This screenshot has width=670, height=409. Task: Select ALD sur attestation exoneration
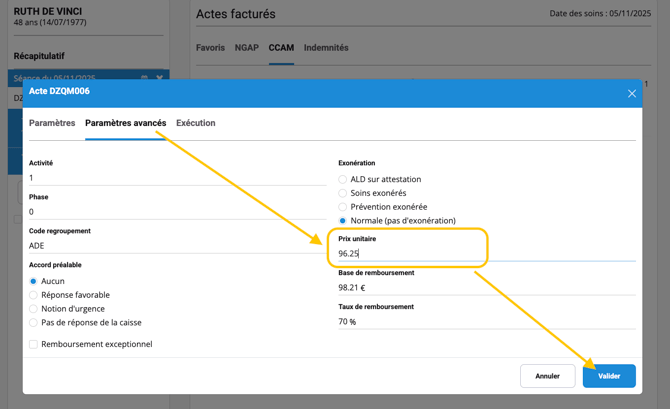click(343, 180)
